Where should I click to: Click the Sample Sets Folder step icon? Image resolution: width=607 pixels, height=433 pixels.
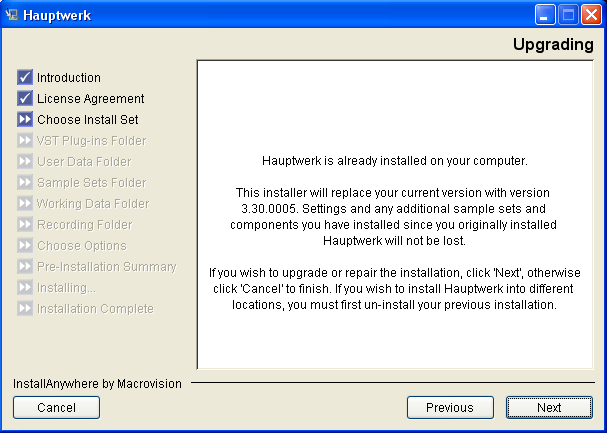tap(25, 182)
